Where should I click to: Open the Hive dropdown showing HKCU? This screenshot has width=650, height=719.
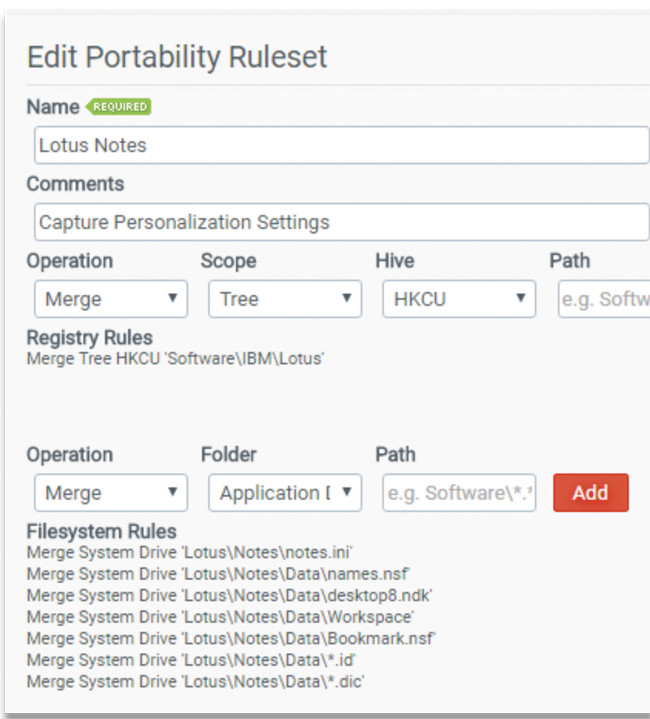click(x=458, y=299)
